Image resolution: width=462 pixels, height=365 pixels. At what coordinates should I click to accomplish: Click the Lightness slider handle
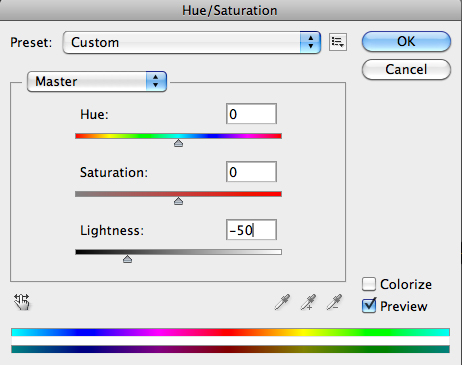pos(127,259)
